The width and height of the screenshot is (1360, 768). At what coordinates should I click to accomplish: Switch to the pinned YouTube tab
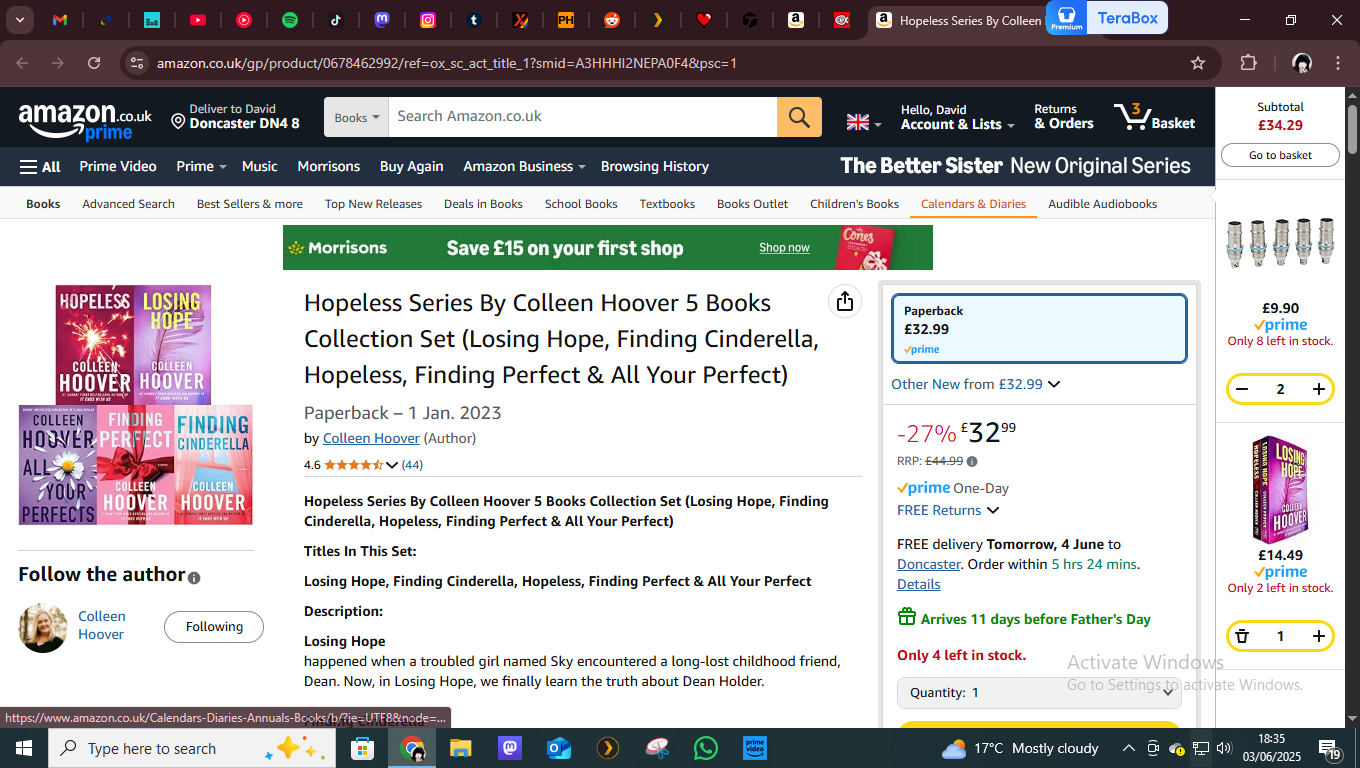click(x=198, y=20)
